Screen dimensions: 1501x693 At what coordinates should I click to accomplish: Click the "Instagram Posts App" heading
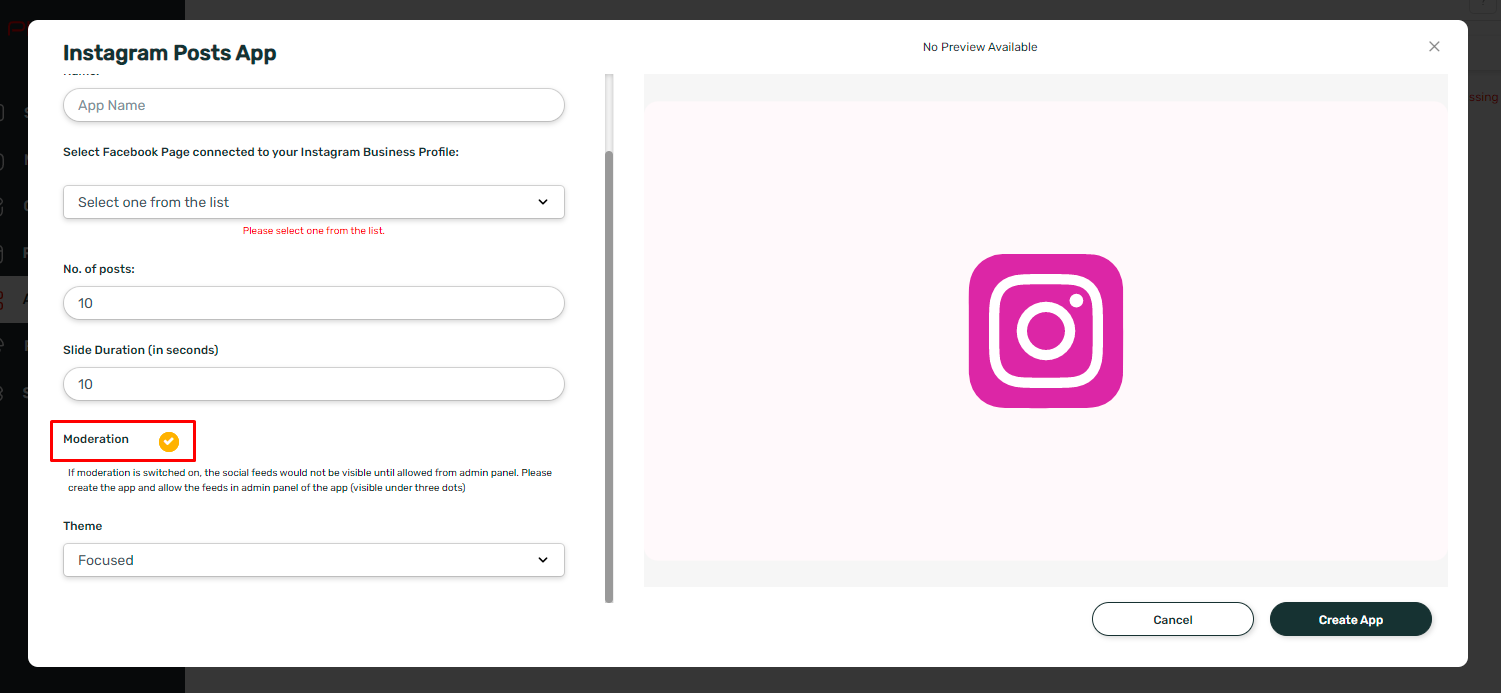(170, 53)
